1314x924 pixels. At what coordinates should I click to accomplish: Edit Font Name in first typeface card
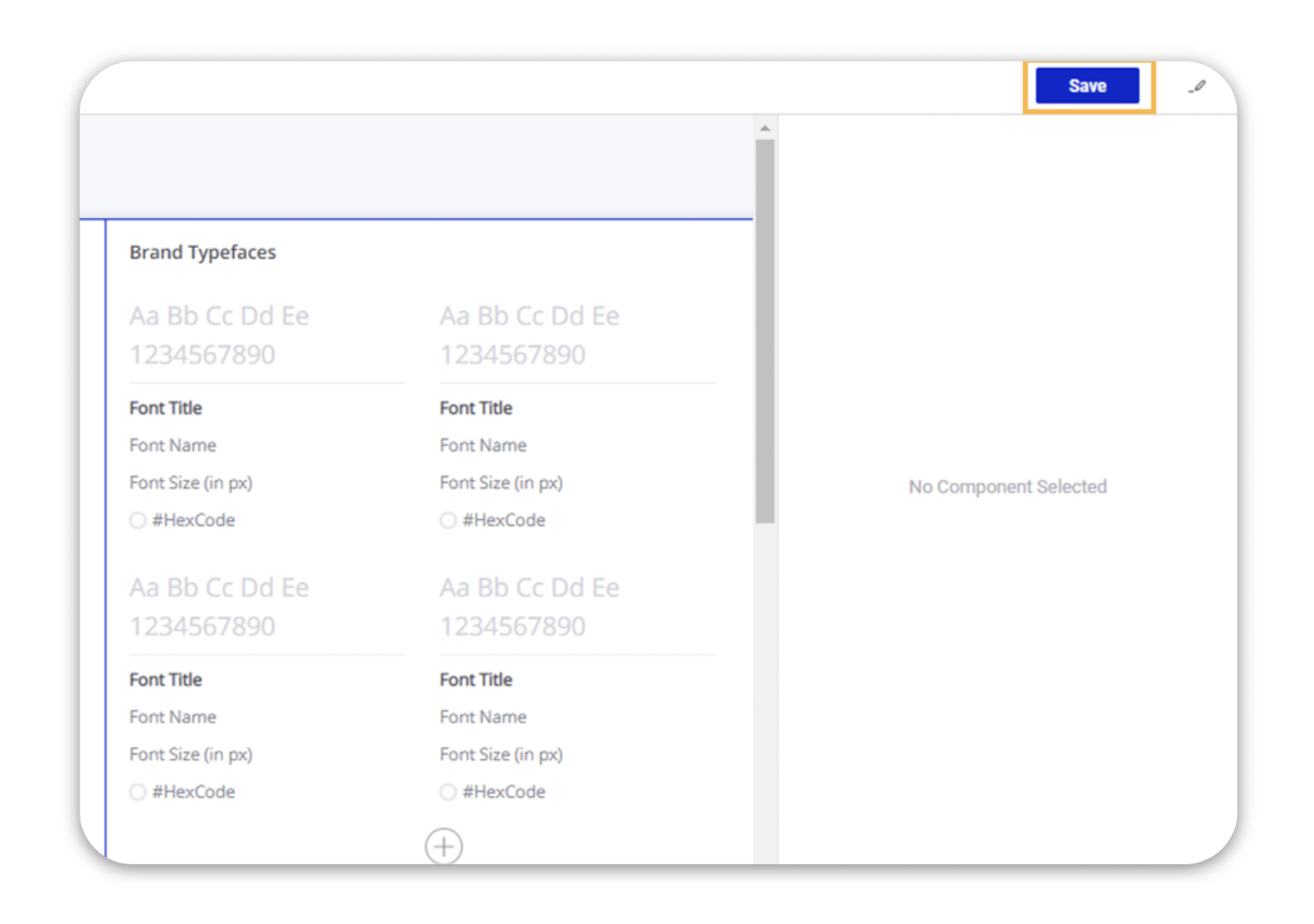click(173, 445)
